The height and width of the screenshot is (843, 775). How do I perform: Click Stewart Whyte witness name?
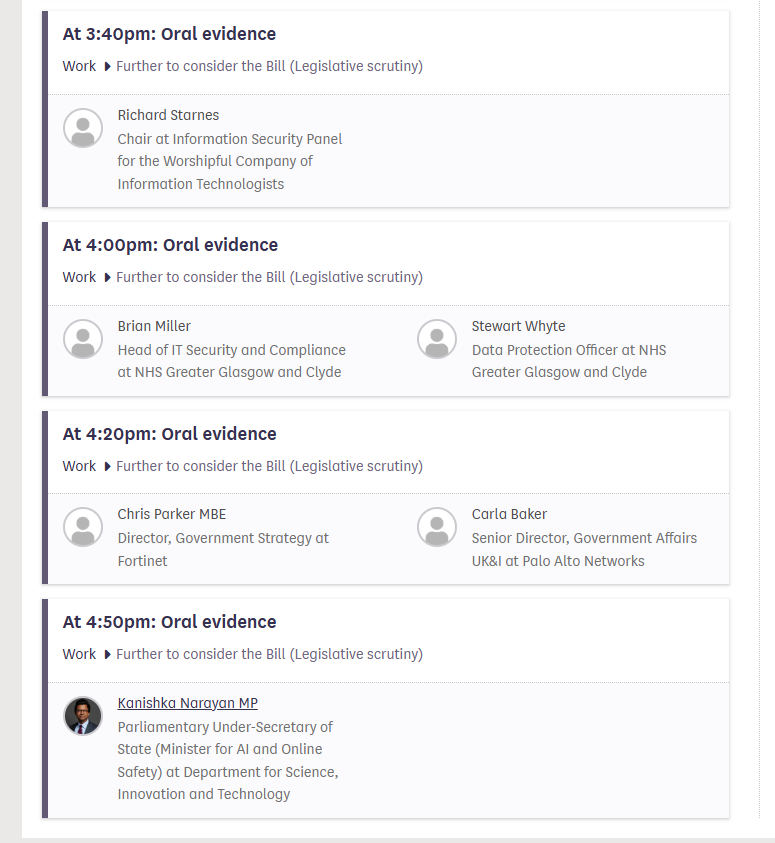coord(518,326)
